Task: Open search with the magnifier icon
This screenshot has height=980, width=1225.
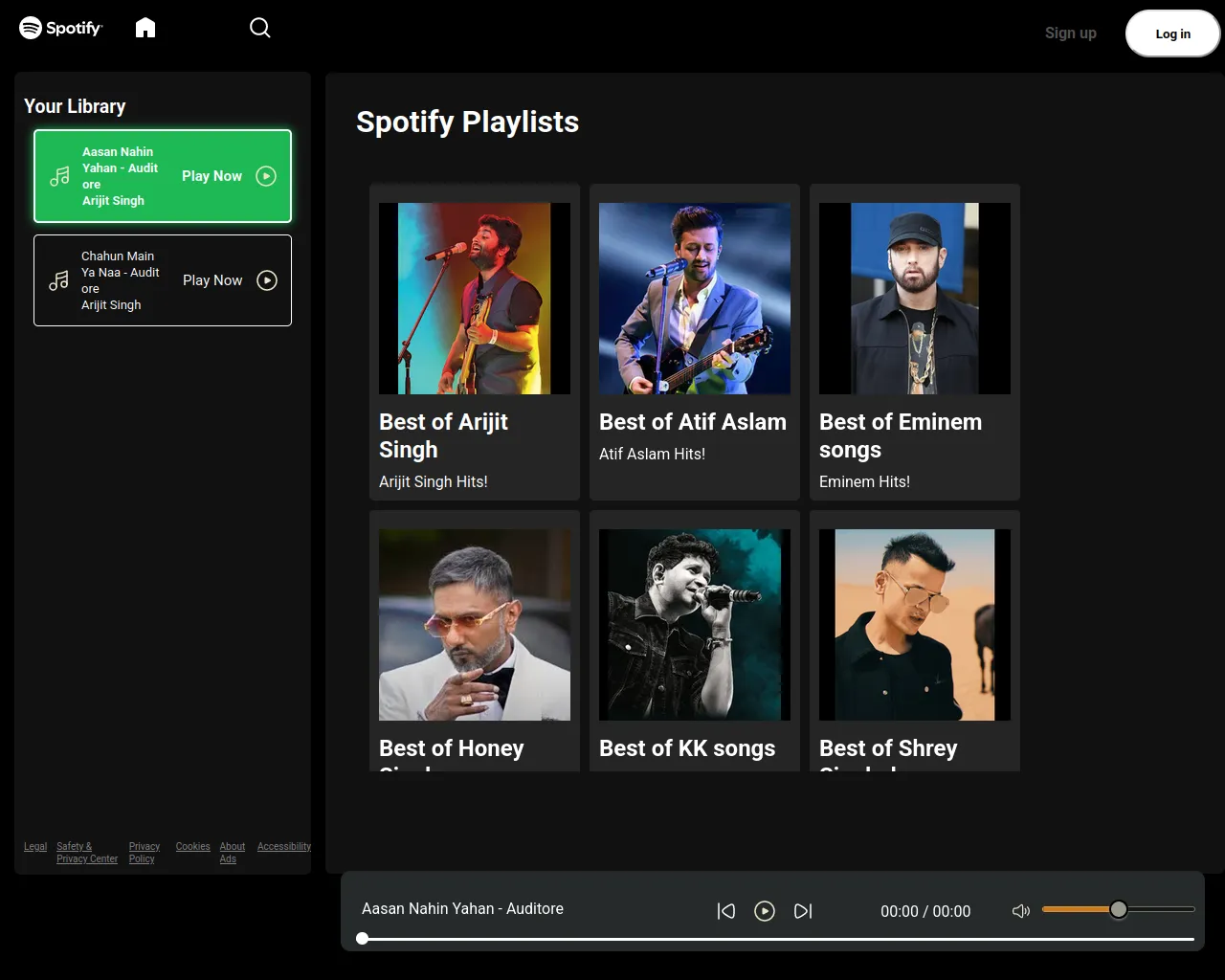Action: pyautogui.click(x=260, y=28)
